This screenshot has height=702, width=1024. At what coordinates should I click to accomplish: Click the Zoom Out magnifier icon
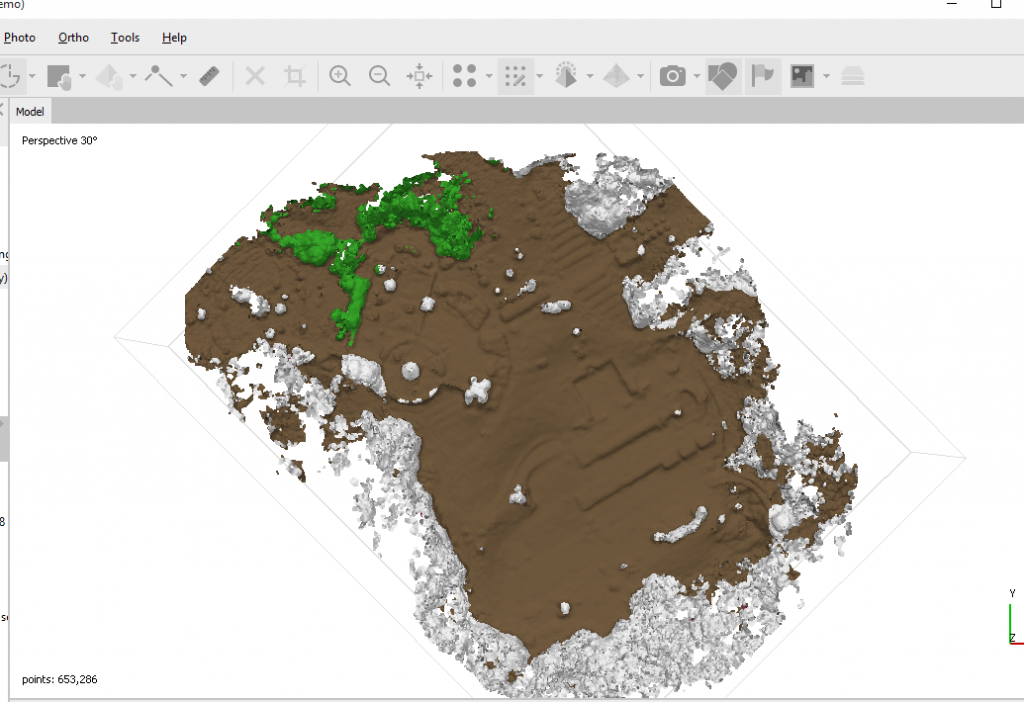click(379, 76)
